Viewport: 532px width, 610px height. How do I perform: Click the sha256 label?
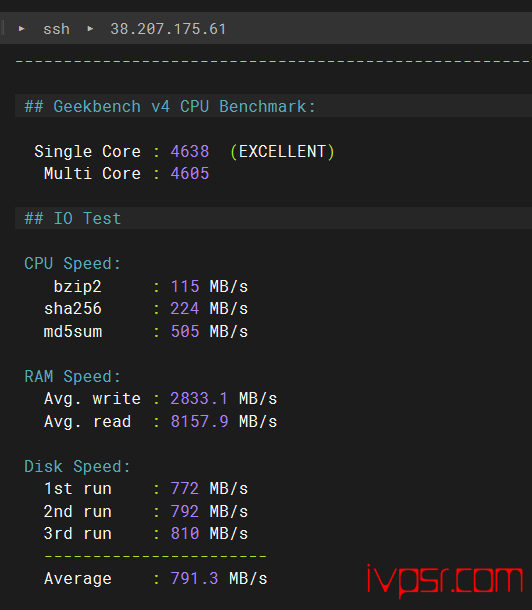pyautogui.click(x=73, y=309)
